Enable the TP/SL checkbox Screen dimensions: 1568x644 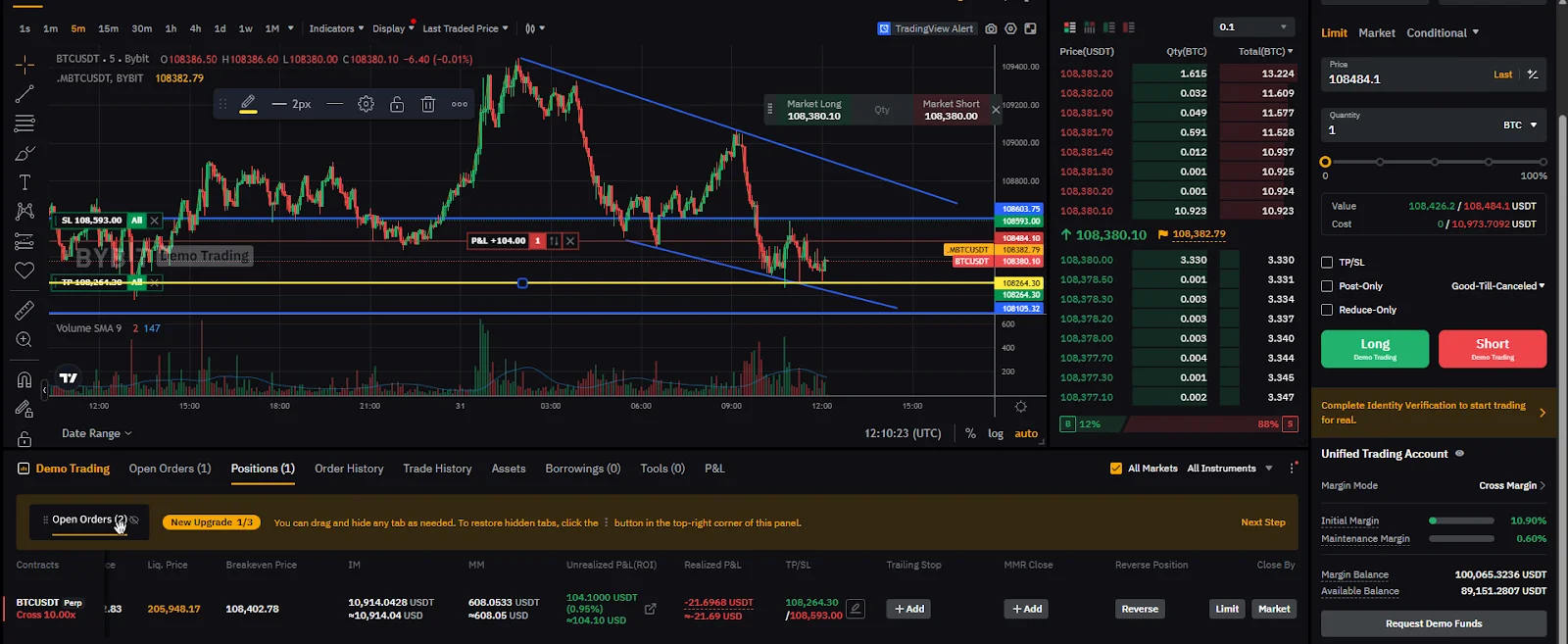(x=1327, y=263)
